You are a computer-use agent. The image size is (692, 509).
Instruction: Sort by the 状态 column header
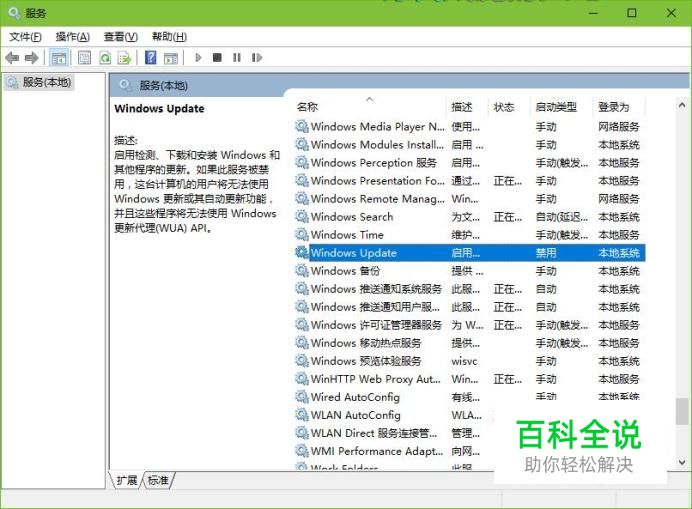pos(509,106)
